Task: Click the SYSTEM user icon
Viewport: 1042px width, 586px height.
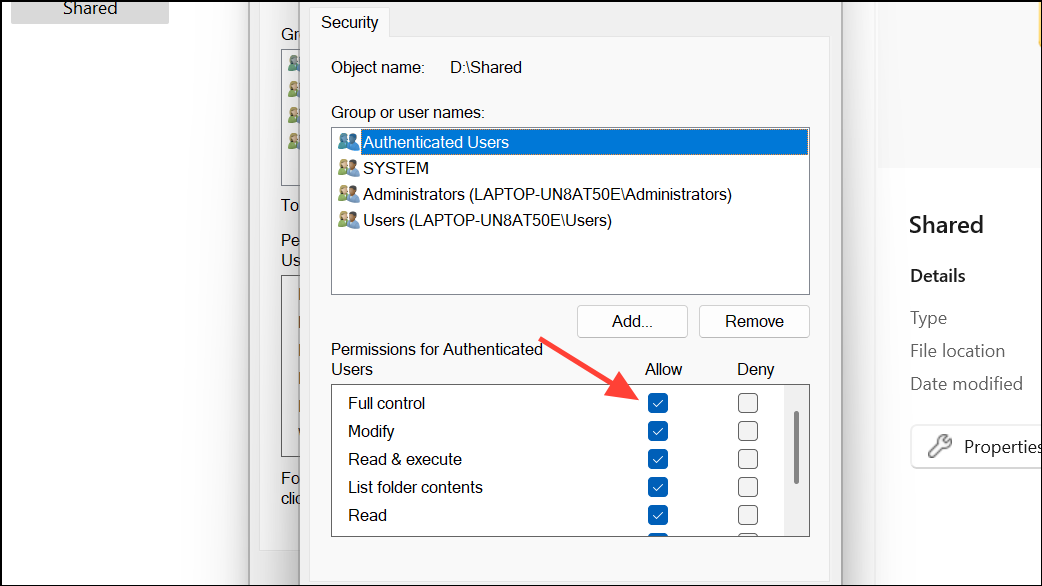Action: click(x=348, y=168)
